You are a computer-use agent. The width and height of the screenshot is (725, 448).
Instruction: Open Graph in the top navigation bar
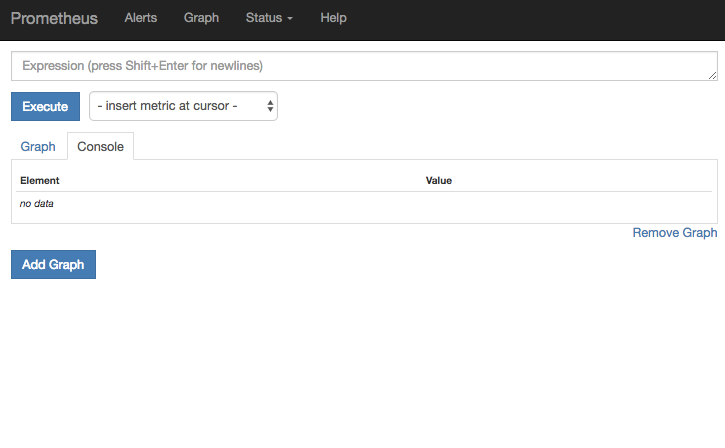[201, 18]
